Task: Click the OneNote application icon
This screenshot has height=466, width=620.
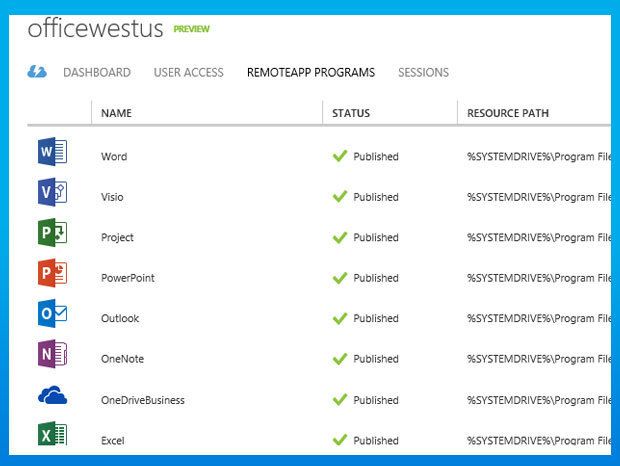Action: pyautogui.click(x=53, y=354)
